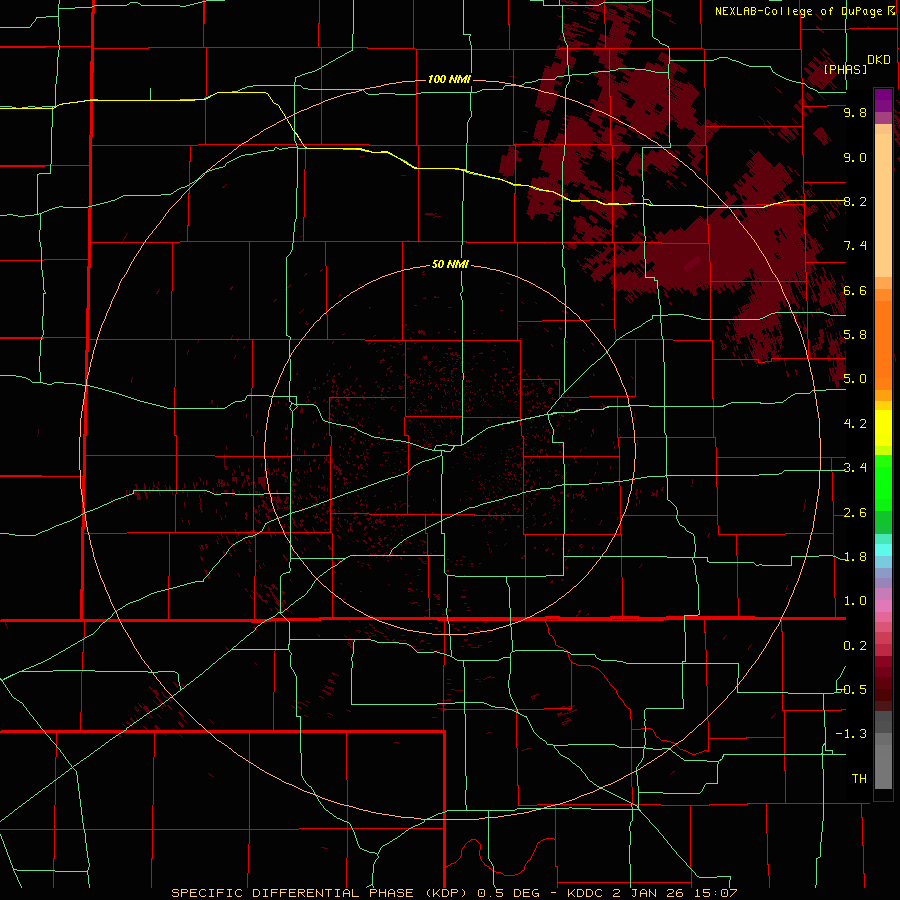Click the 15:07 timestamp in the caption
900x900 pixels.
tap(717, 893)
